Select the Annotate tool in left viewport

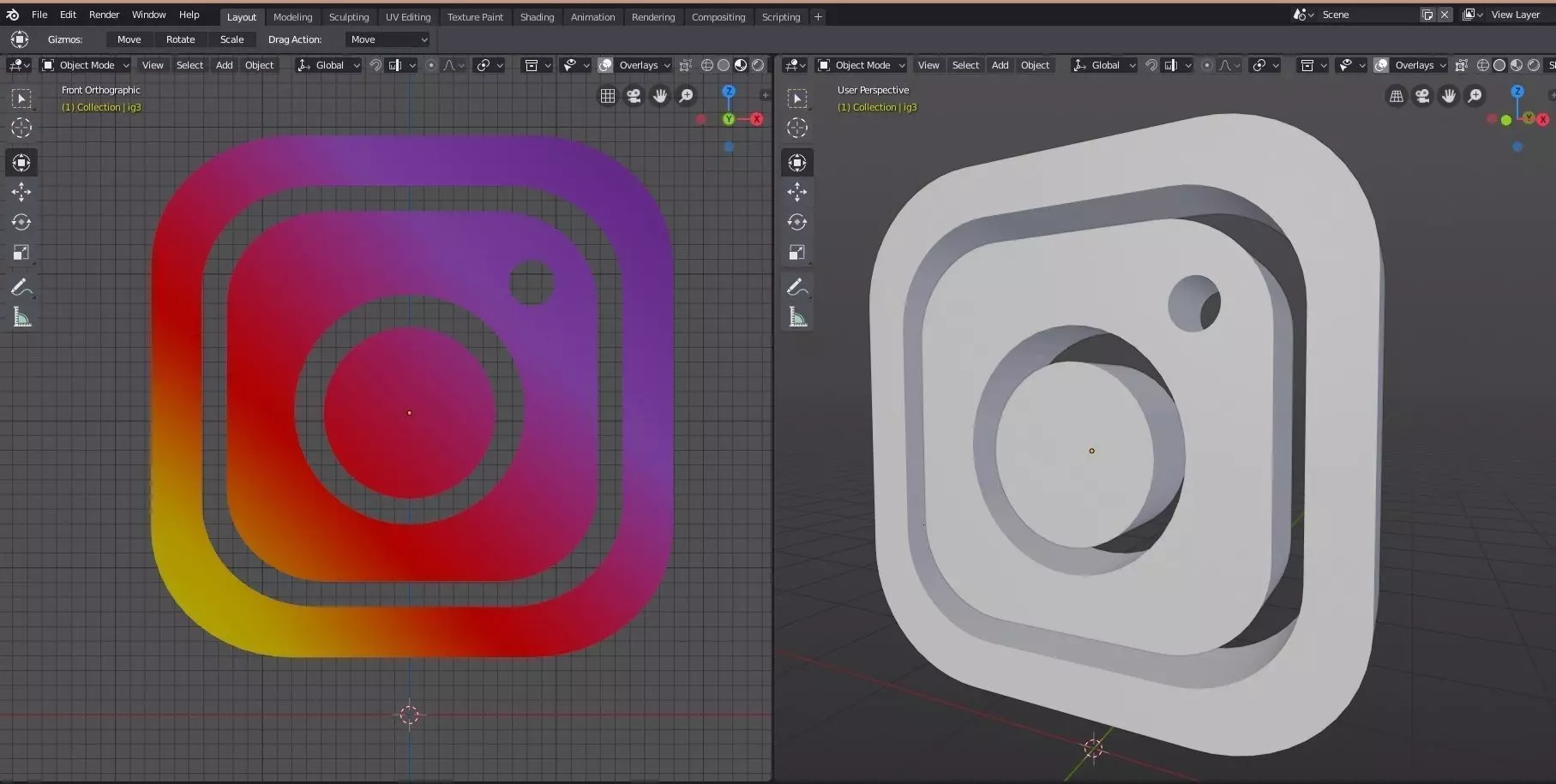tap(21, 287)
